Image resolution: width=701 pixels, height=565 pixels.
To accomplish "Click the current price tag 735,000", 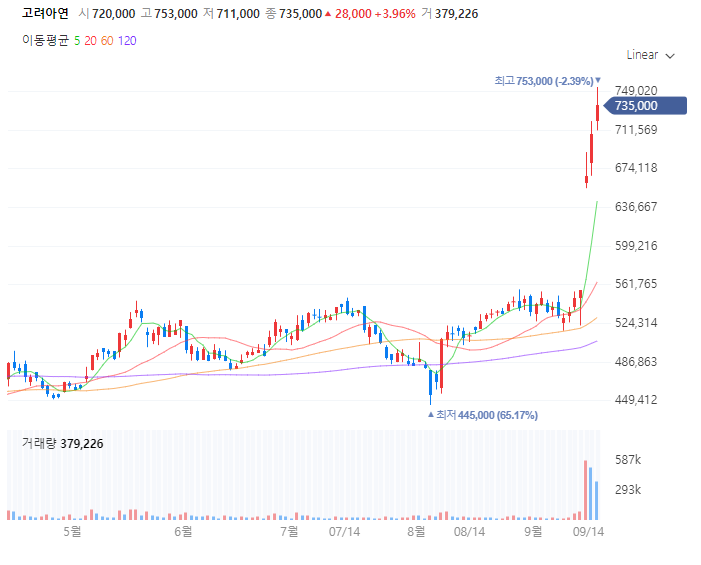I will point(645,106).
